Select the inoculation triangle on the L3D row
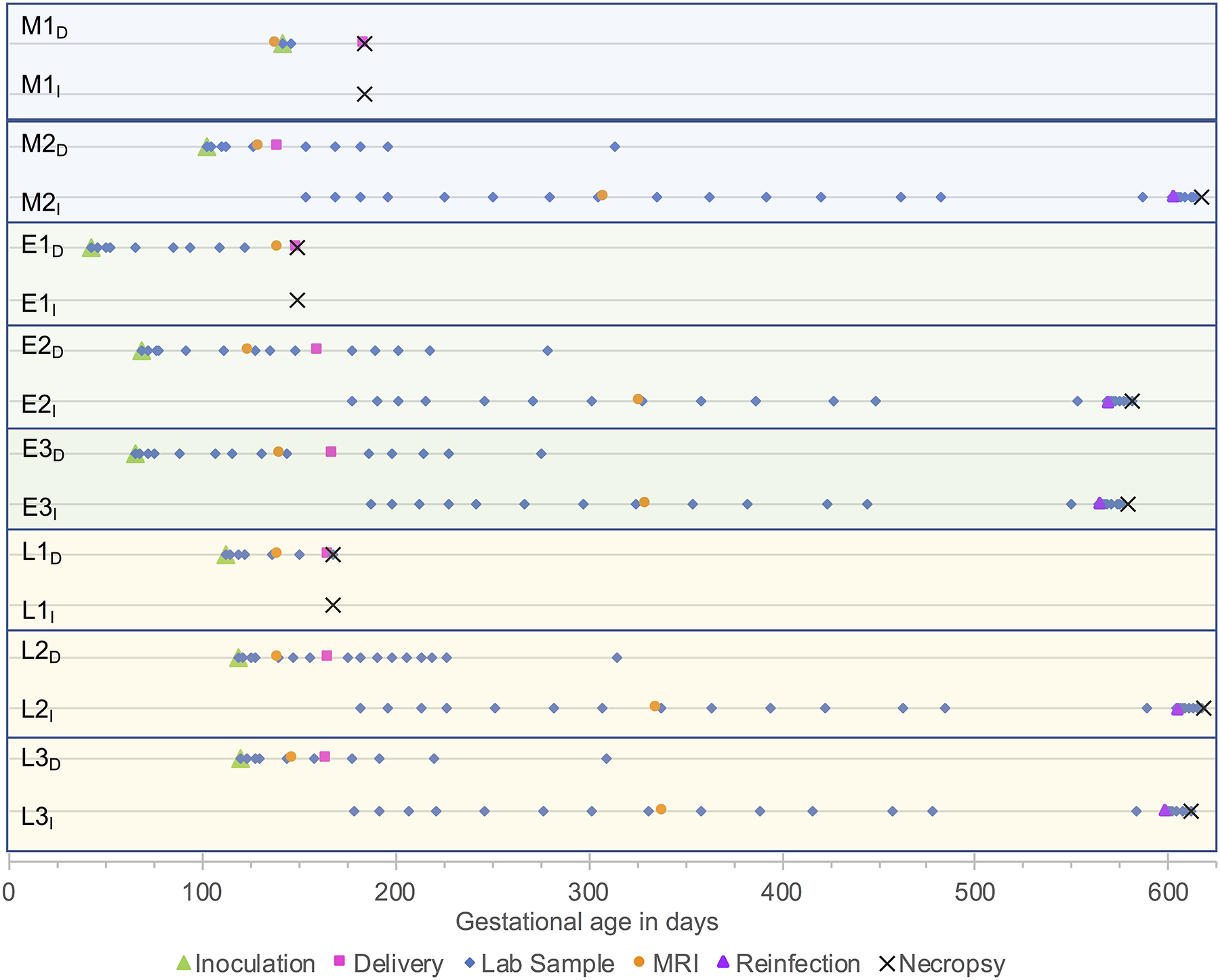 point(240,758)
